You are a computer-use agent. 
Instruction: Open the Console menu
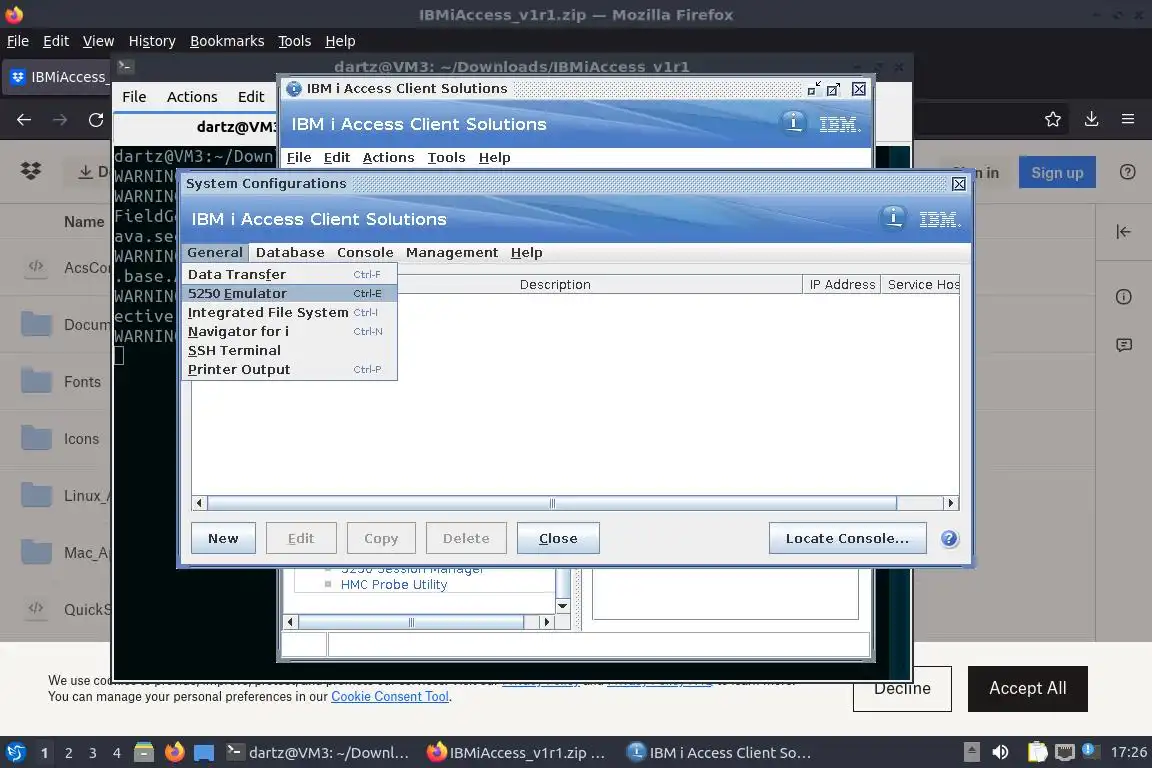365,252
